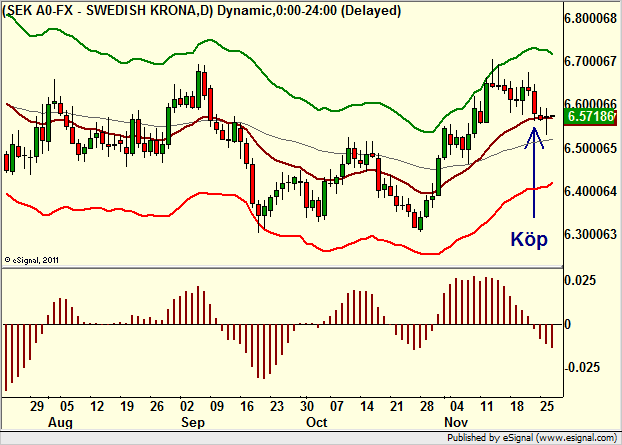Click the chart title SEK A0-FX Swedish Krona

coord(202,10)
